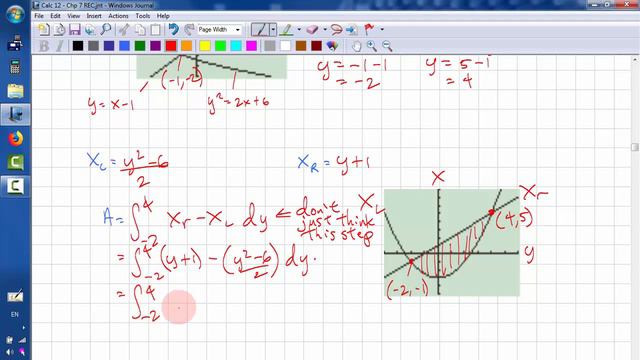Pick the brown ink color swatch
This screenshot has height=360, width=640.
(x=301, y=46)
